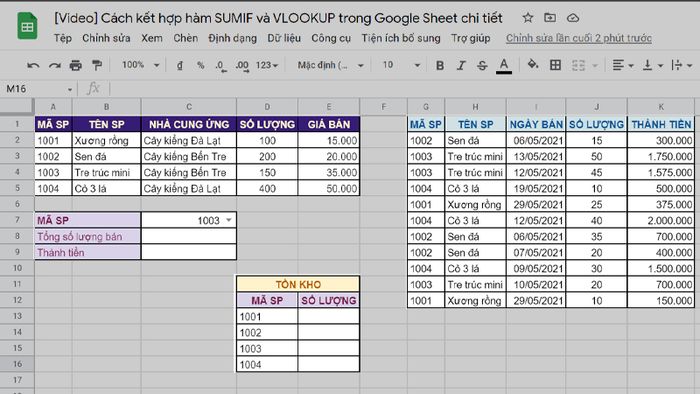
Task: Open vertical align dropdown
Action: (652, 66)
